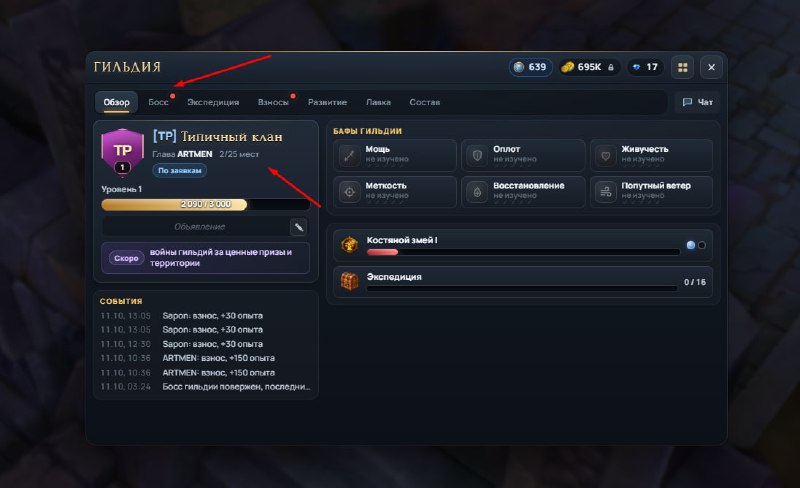Close the guild window
The image size is (800, 488).
pyautogui.click(x=711, y=67)
